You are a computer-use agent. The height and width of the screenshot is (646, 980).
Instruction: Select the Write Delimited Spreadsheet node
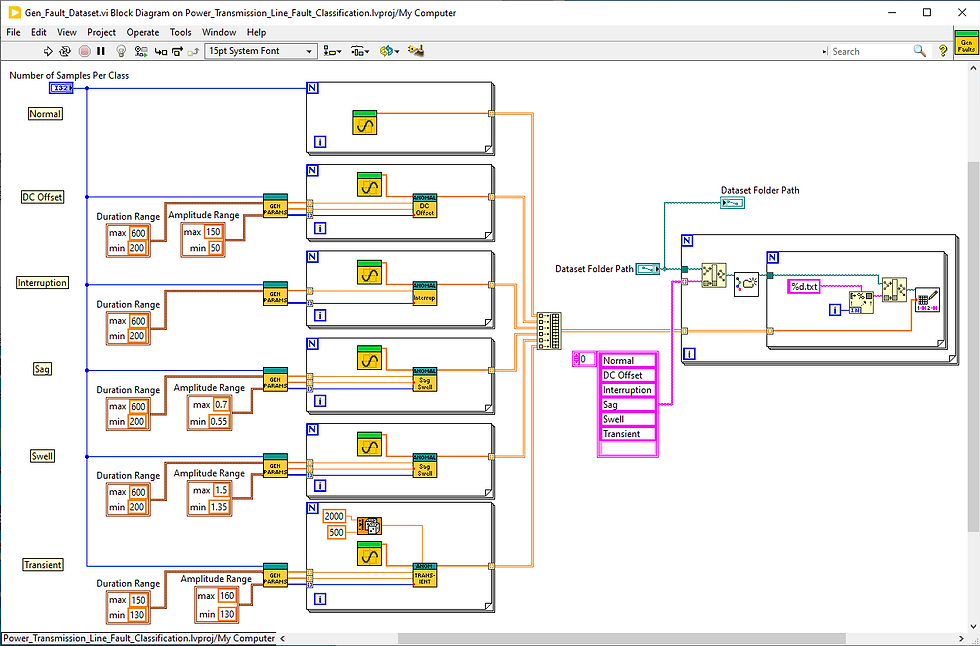[x=927, y=300]
